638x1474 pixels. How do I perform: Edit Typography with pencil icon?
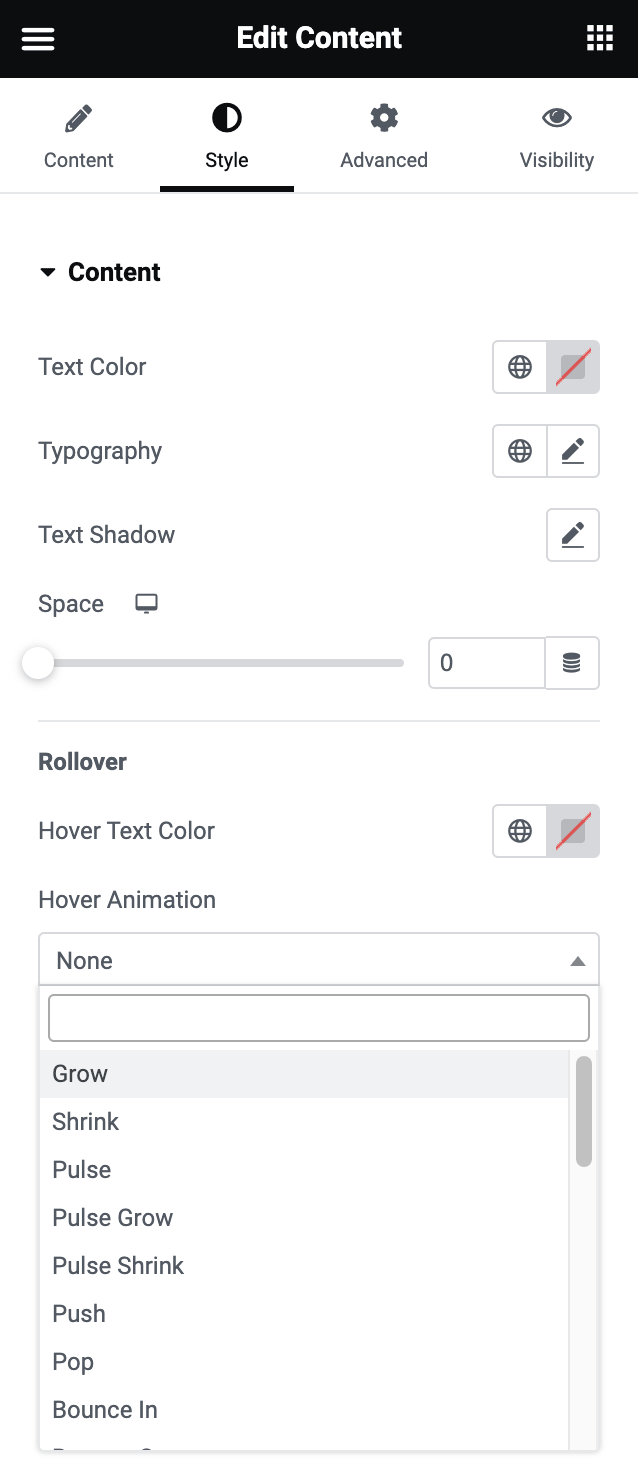click(573, 451)
